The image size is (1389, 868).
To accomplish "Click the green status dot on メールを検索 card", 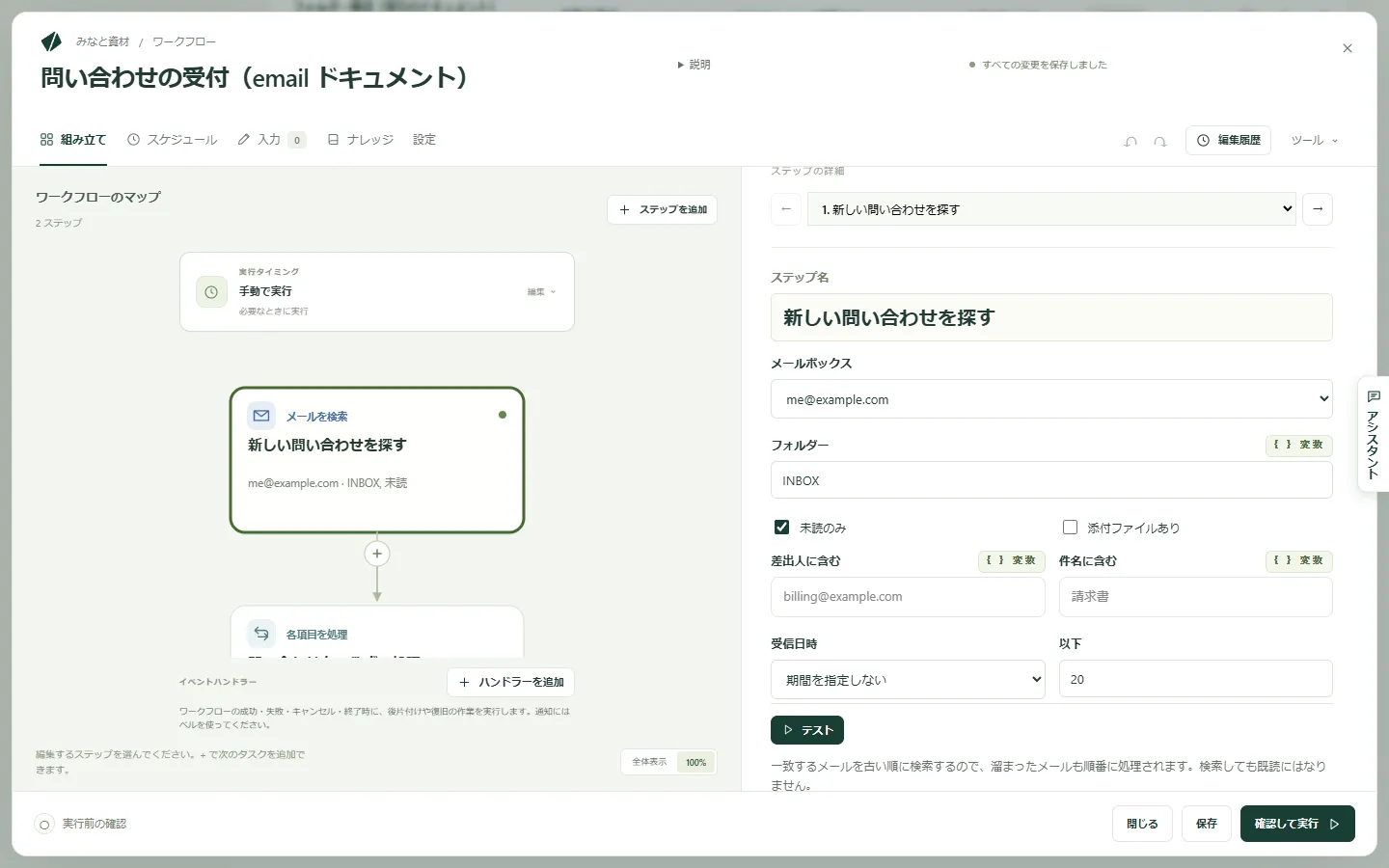I will (503, 415).
